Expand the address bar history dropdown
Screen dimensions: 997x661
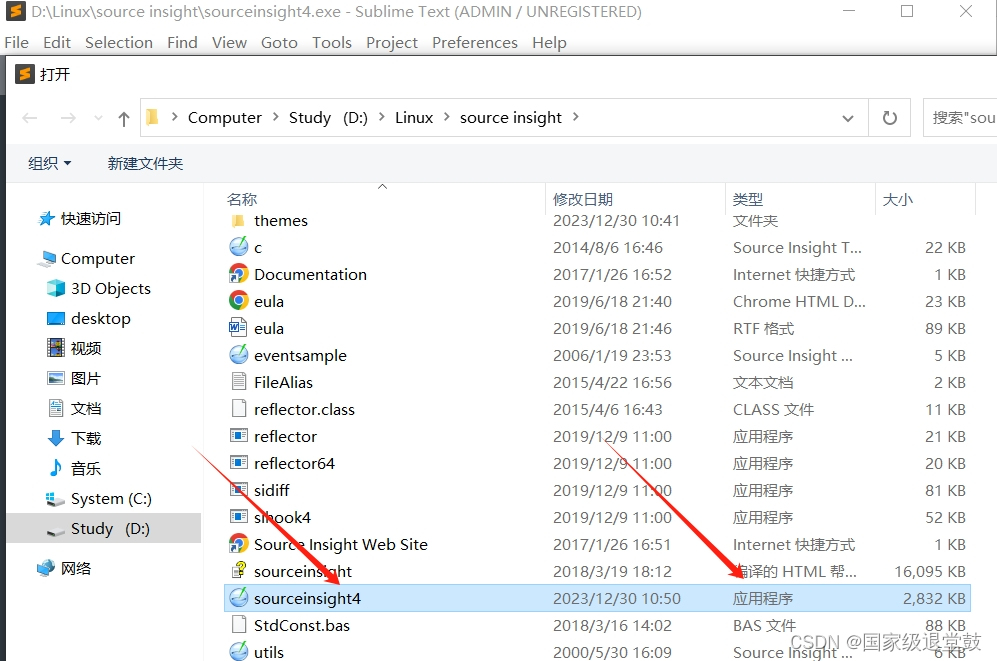tap(848, 118)
